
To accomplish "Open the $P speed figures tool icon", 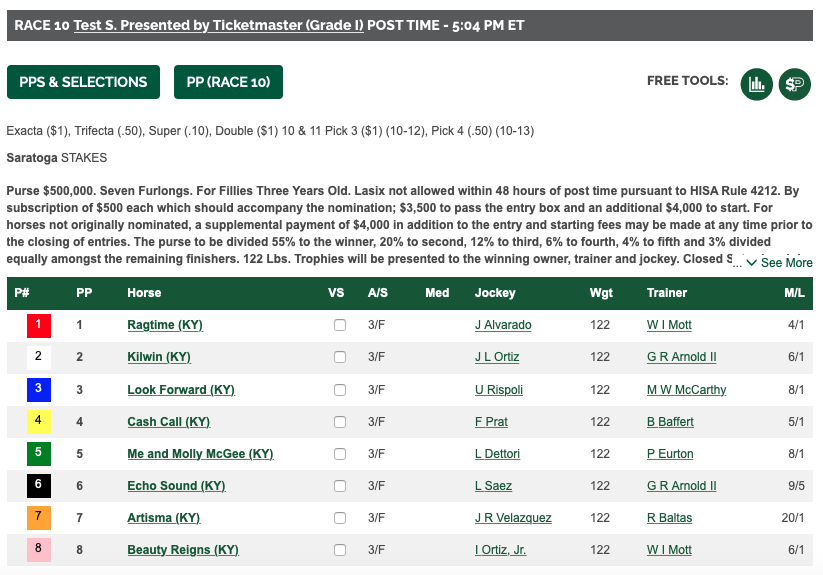I will click(795, 84).
